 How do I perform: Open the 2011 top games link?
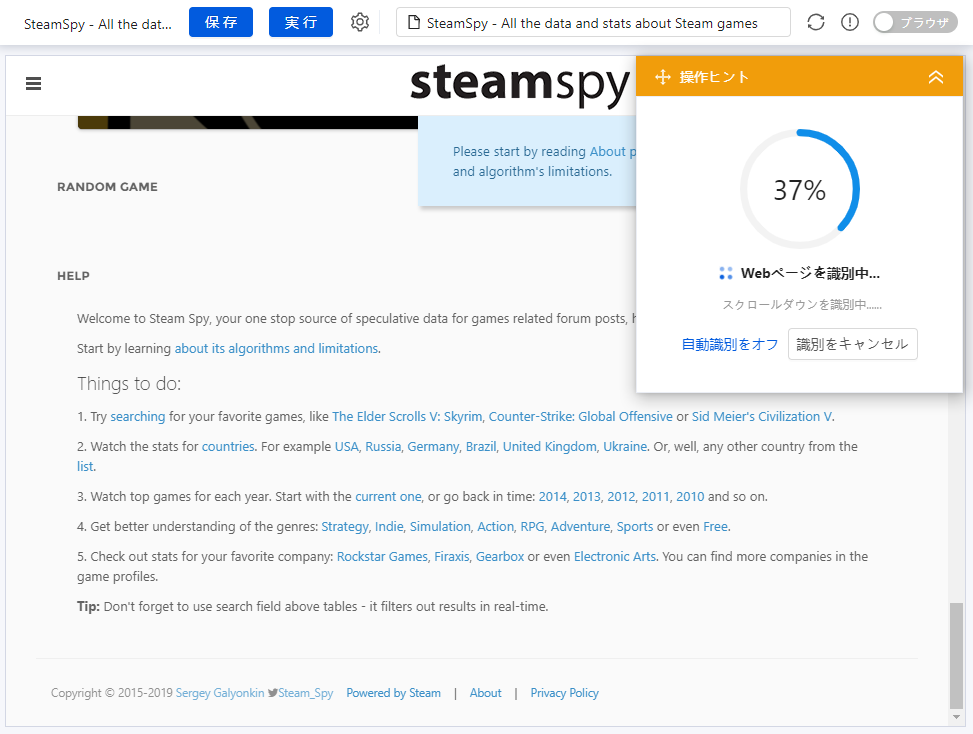[655, 496]
